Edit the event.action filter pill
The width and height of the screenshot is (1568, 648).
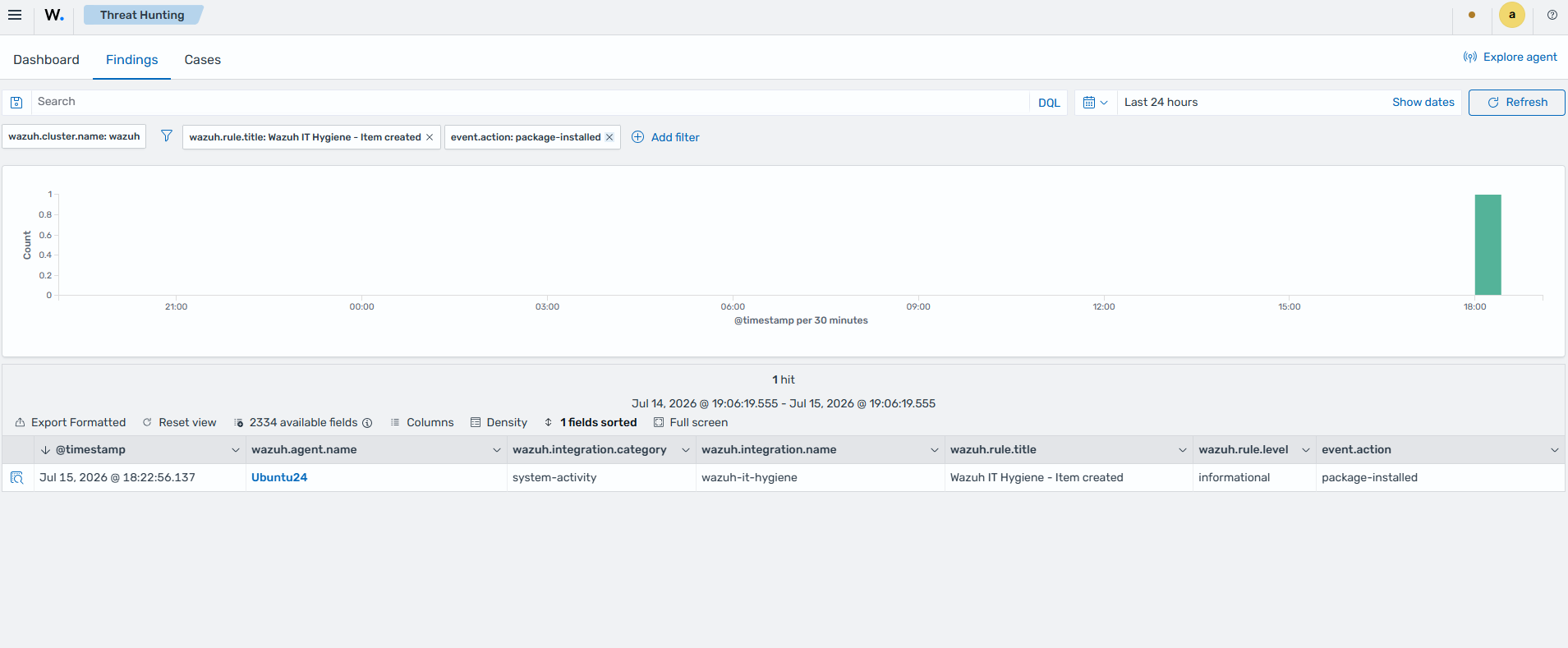click(526, 137)
